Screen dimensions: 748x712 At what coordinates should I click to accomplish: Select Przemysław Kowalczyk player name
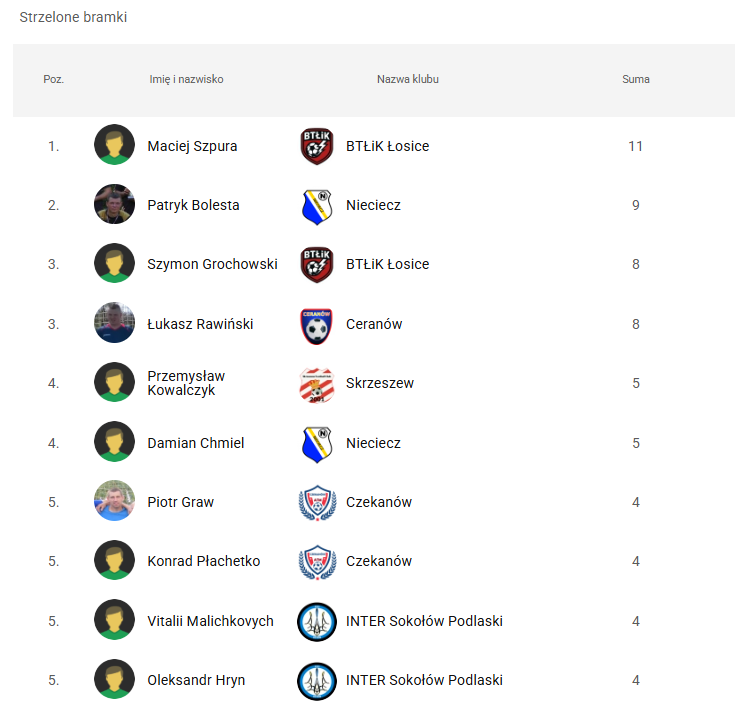[186, 383]
